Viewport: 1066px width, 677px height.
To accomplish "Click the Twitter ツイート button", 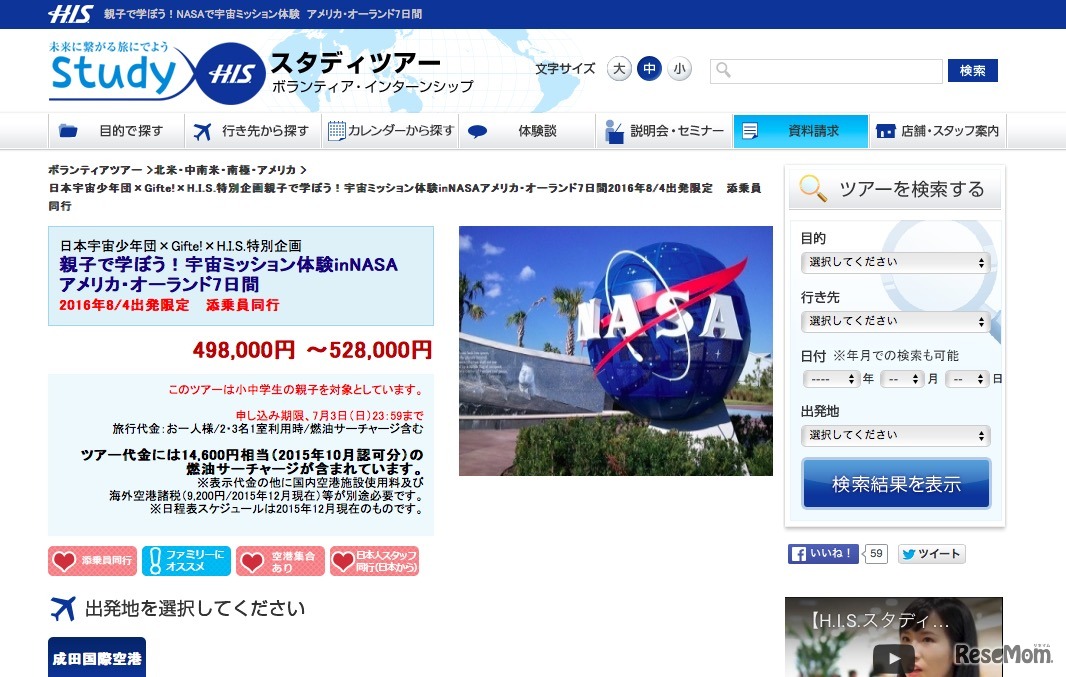I will click(931, 554).
